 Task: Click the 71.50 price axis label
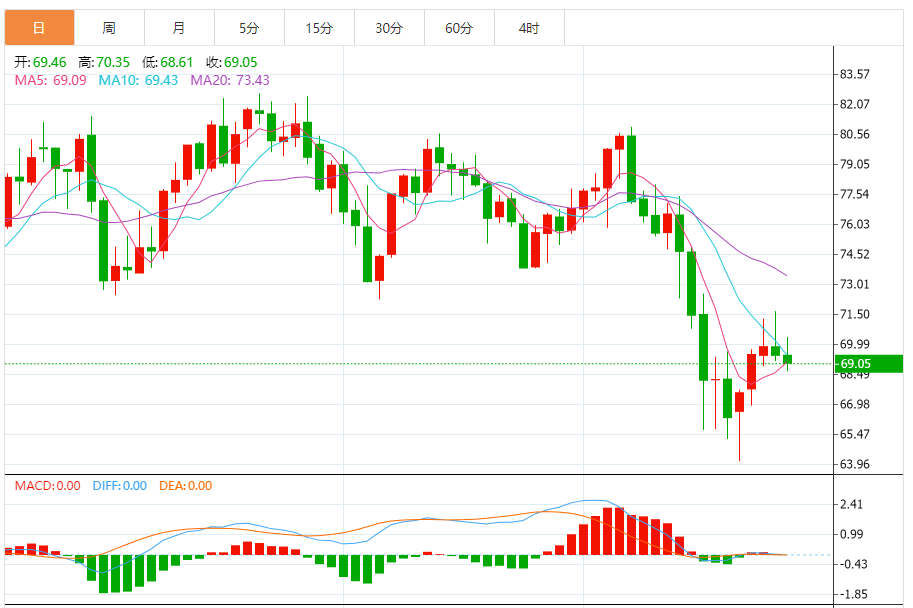(x=855, y=314)
